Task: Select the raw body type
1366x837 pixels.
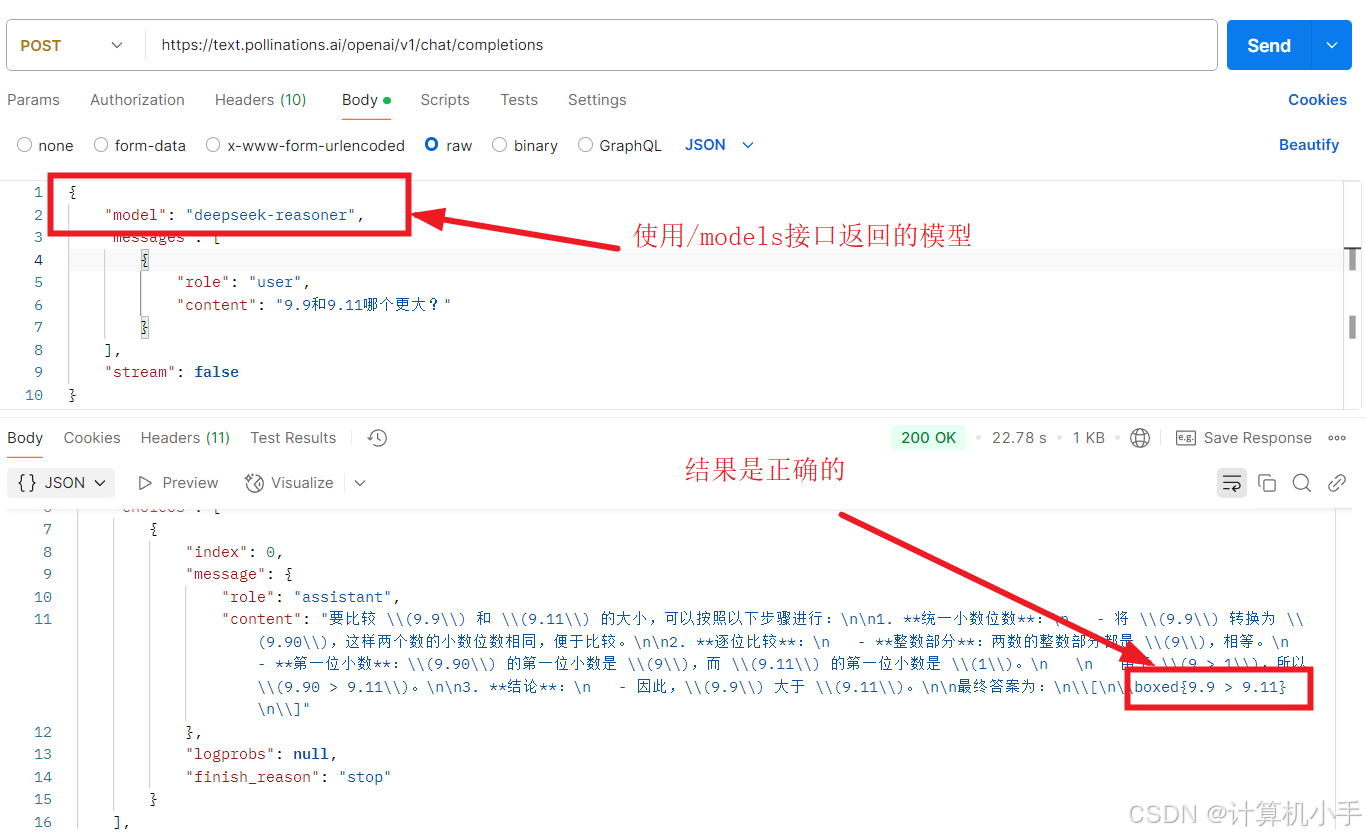Action: (x=448, y=145)
